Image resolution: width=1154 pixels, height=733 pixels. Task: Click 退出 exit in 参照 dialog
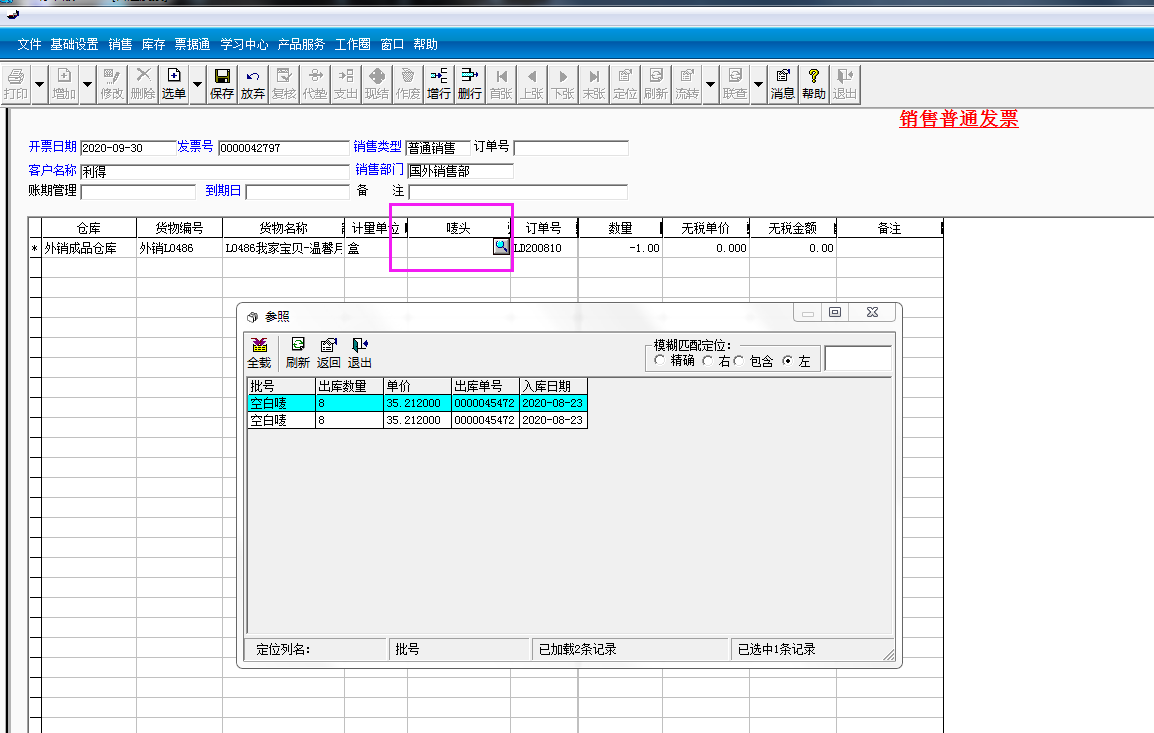click(359, 353)
